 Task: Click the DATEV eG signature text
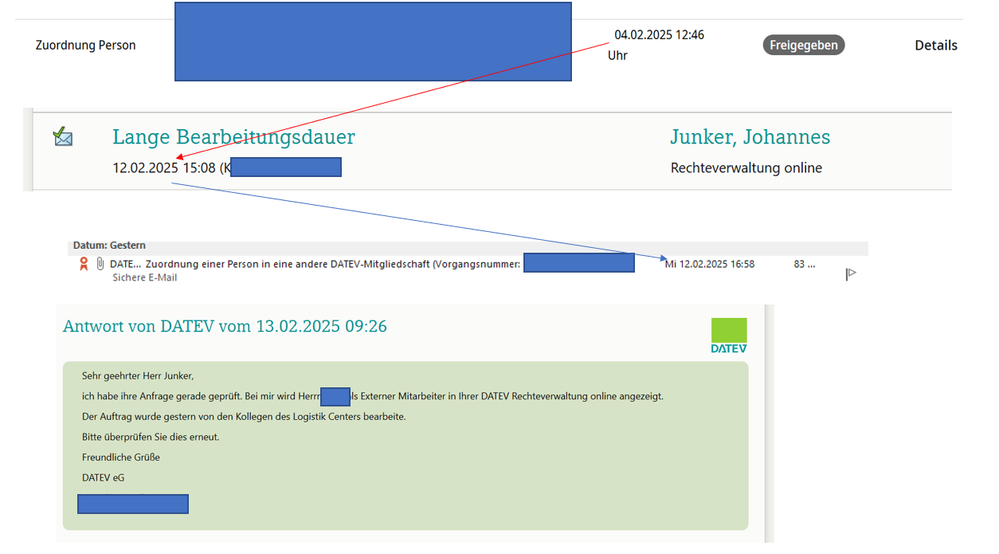click(103, 478)
